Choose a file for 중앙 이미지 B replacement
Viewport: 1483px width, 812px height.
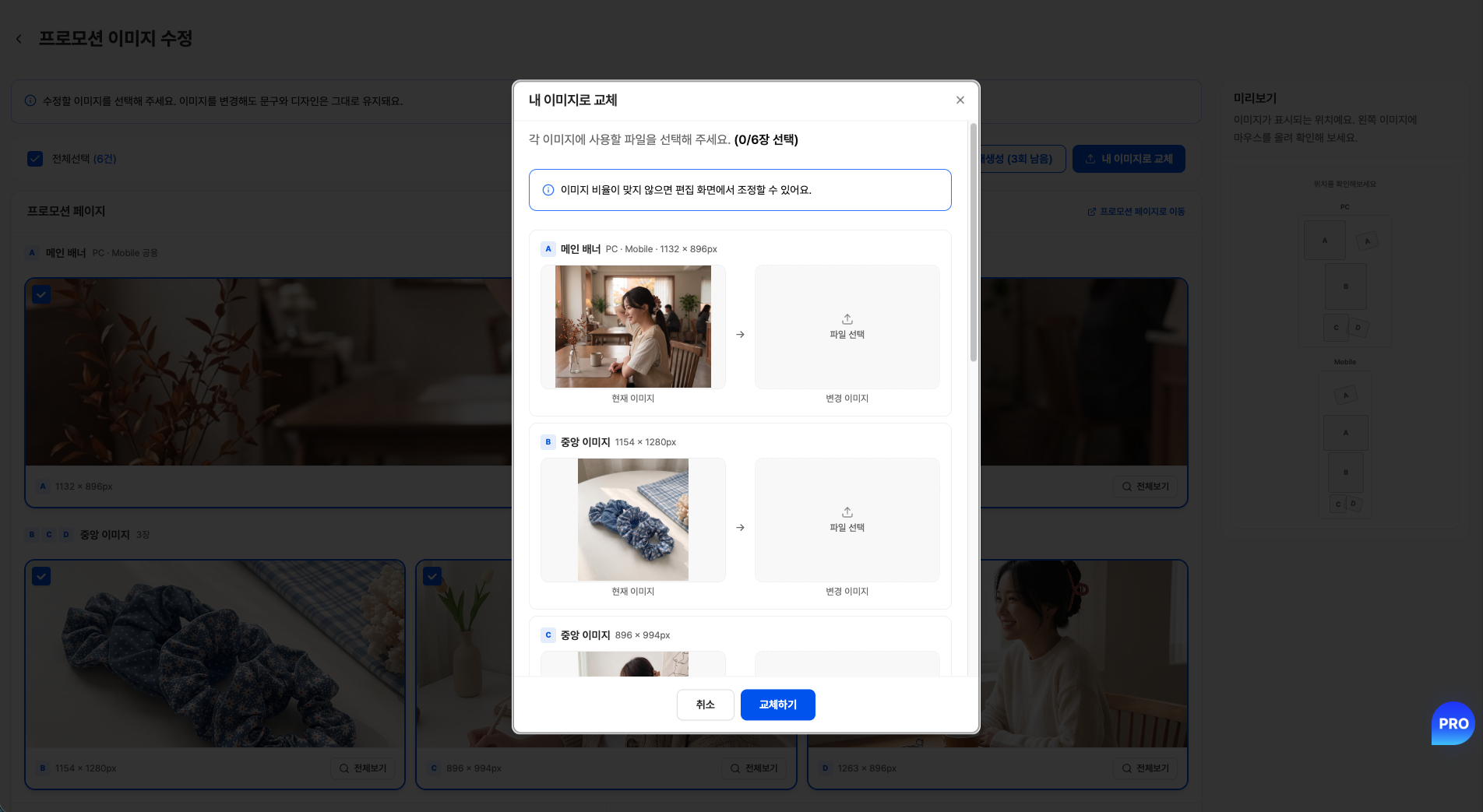point(847,520)
